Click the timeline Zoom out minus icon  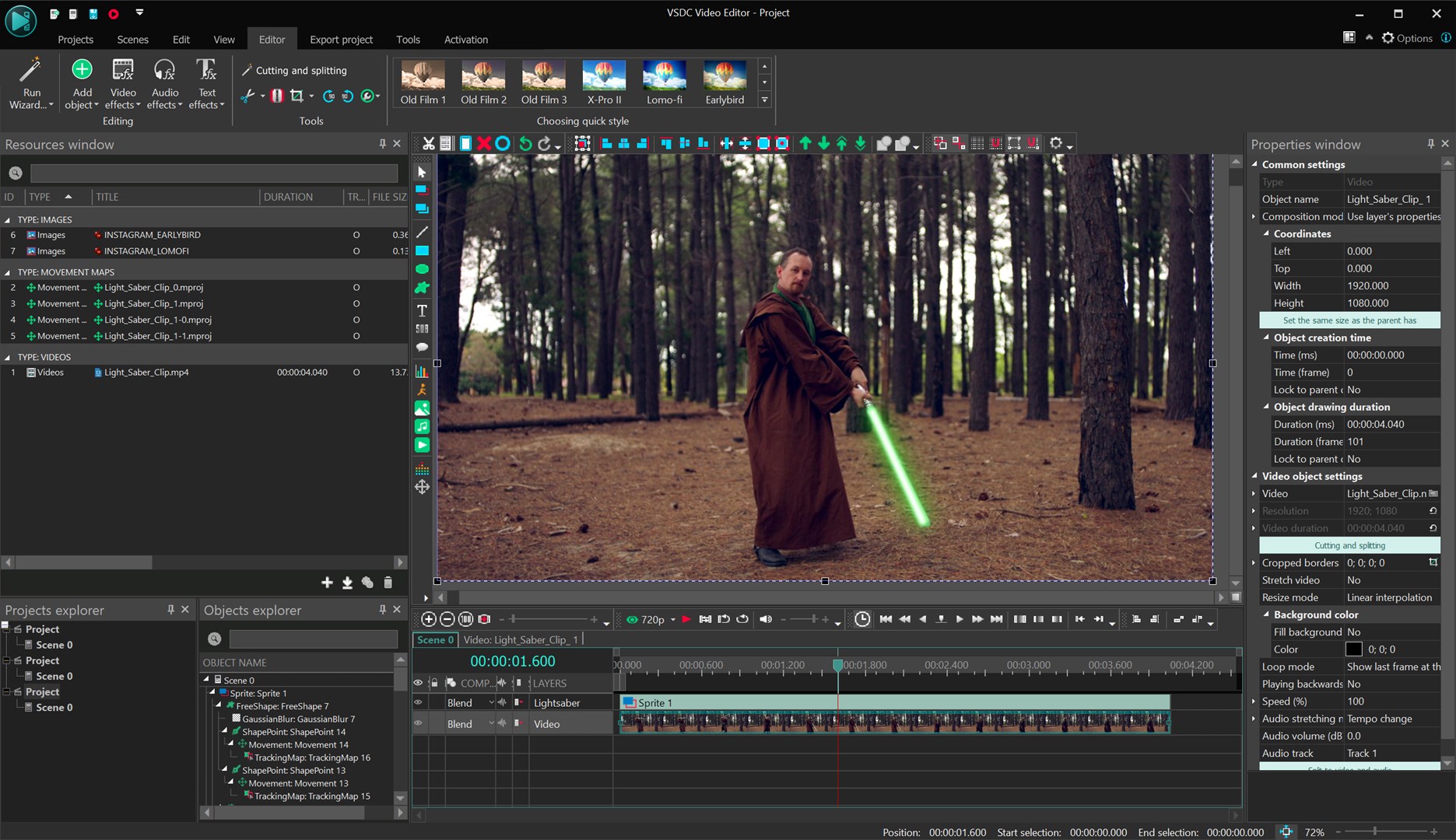447,619
